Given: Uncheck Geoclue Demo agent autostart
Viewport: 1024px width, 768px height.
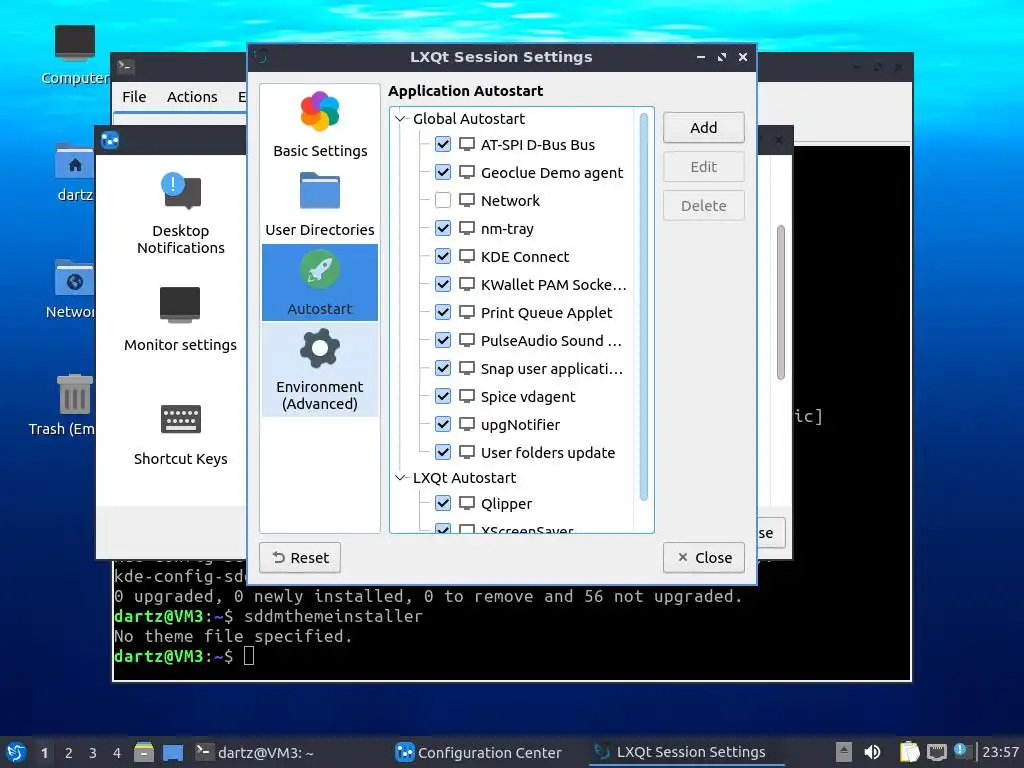Looking at the screenshot, I should click(443, 172).
